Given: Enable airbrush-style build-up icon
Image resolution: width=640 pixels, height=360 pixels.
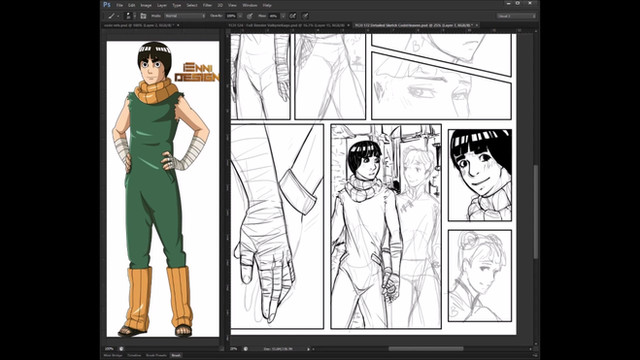Looking at the screenshot, I should [293, 16].
